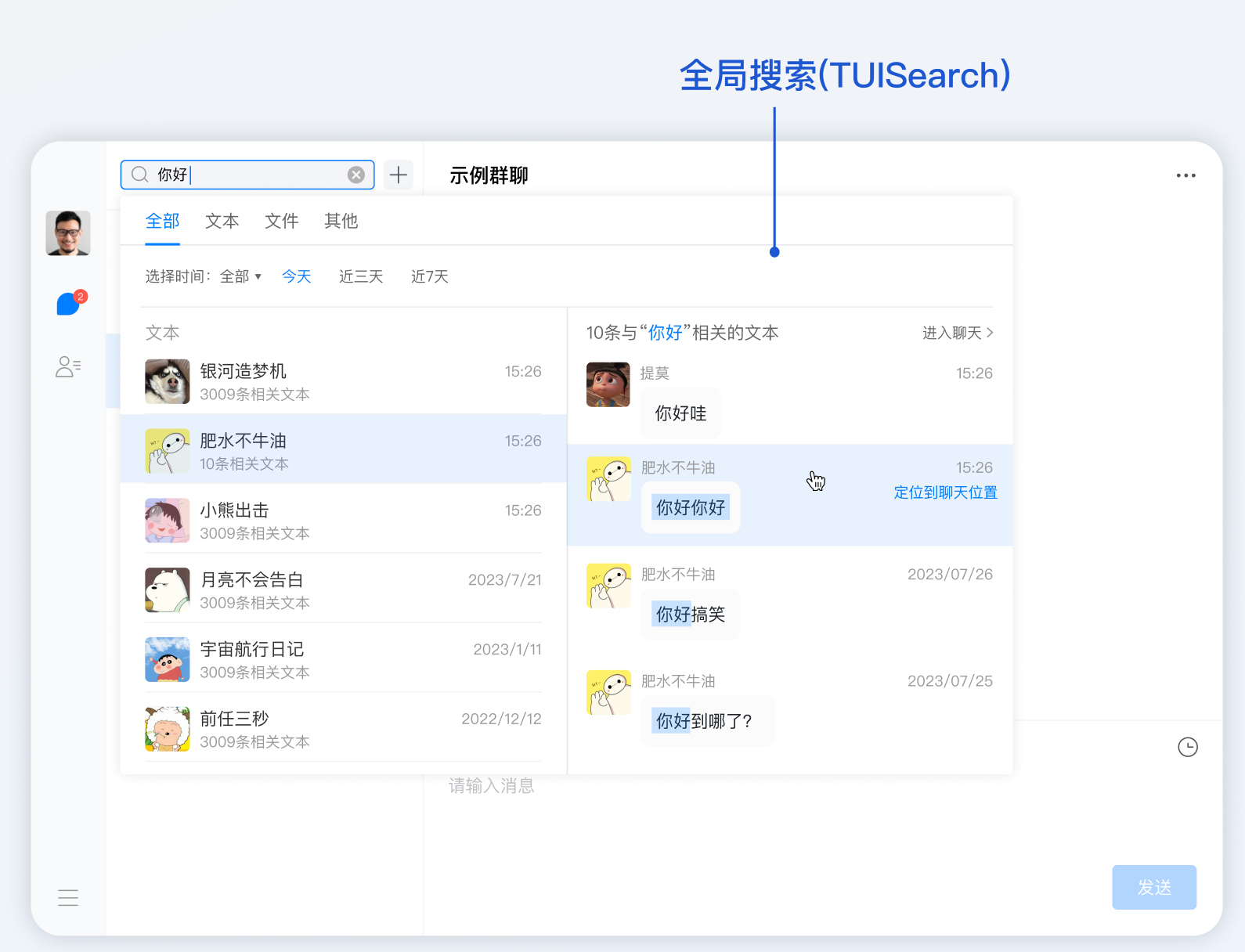Switch to the 其他 tab
The width and height of the screenshot is (1245, 952).
(x=341, y=222)
